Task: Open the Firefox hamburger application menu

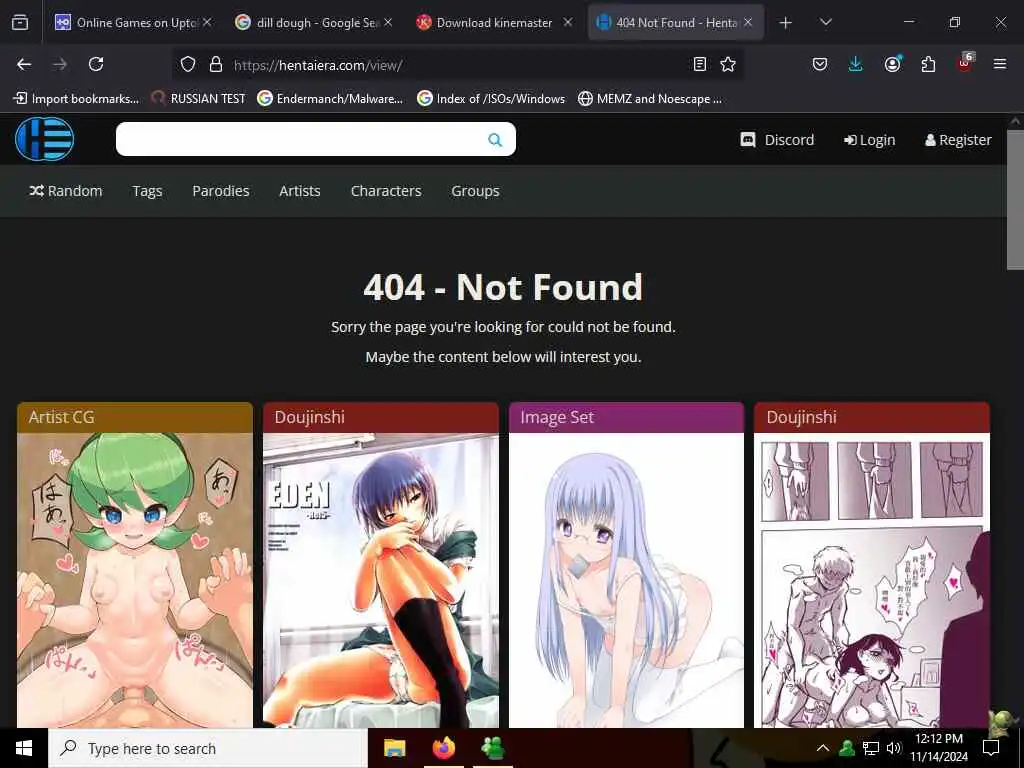Action: click(1000, 64)
